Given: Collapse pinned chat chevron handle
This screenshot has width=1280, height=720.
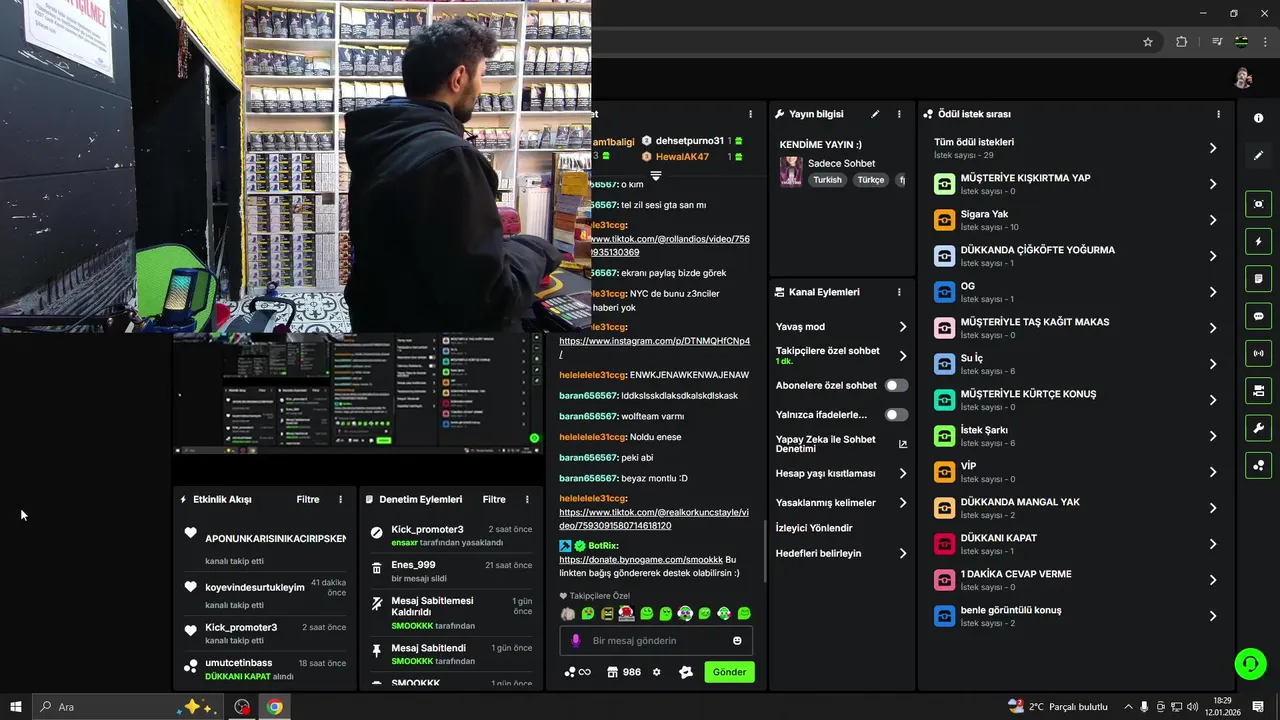Looking at the screenshot, I should (656, 175).
